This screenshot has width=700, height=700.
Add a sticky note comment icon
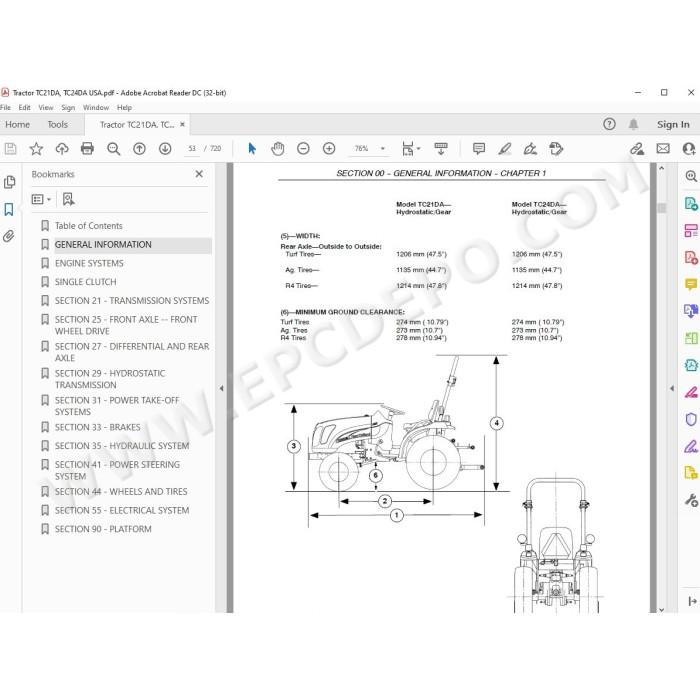pyautogui.click(x=479, y=149)
